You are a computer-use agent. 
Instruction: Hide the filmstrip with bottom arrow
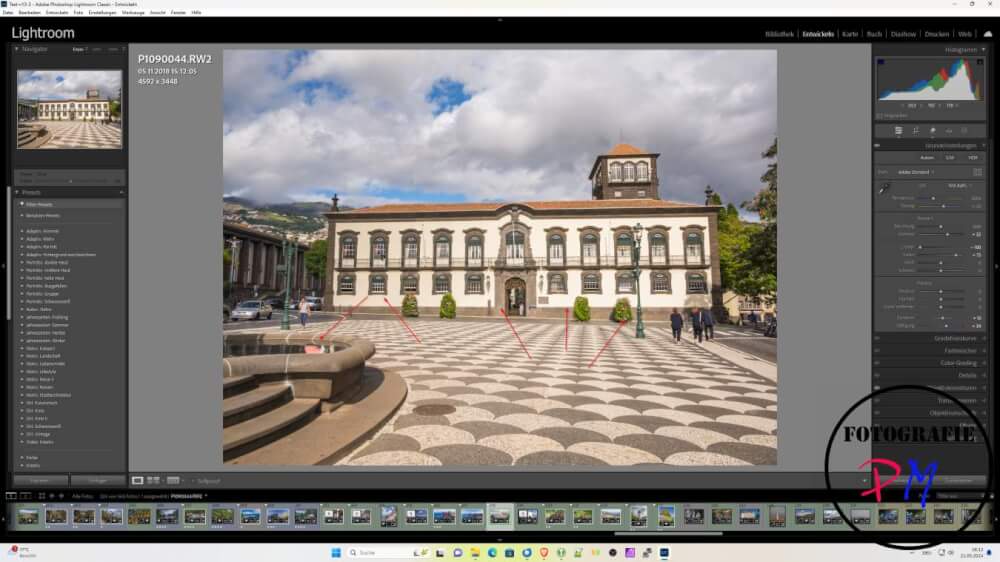(x=500, y=540)
